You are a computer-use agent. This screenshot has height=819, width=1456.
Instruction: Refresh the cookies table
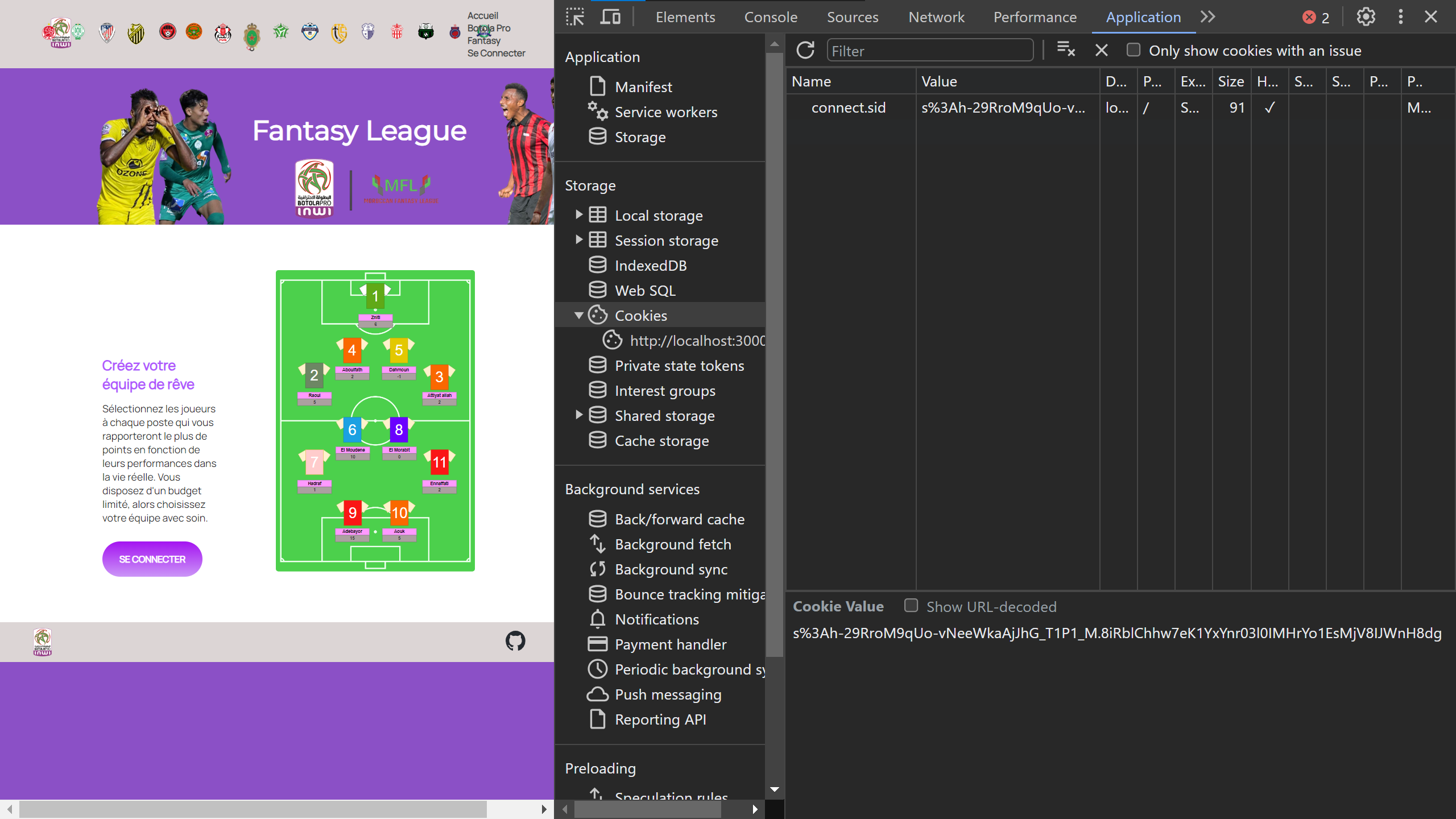pos(805,51)
